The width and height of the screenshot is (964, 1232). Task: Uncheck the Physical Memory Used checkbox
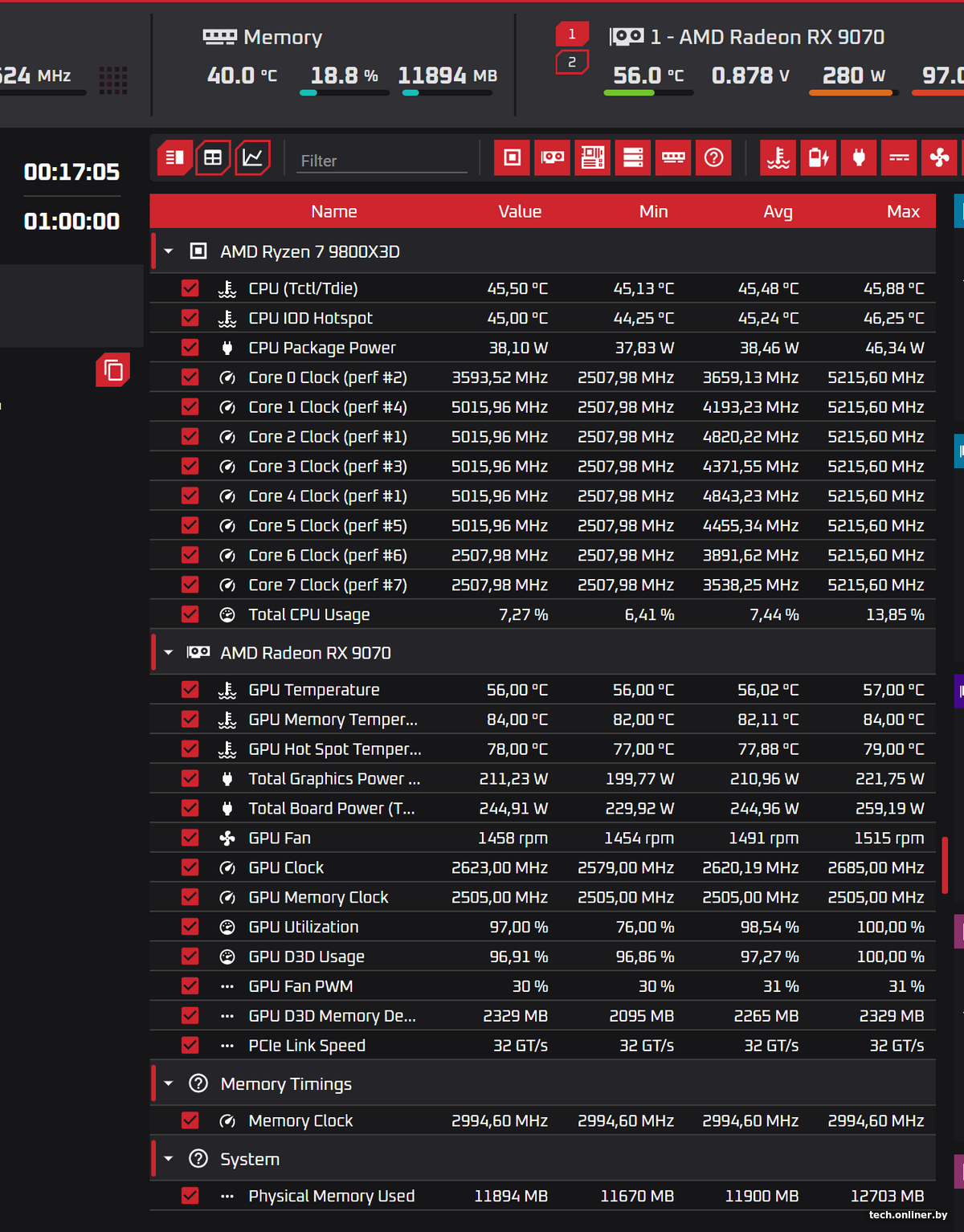coord(190,1196)
